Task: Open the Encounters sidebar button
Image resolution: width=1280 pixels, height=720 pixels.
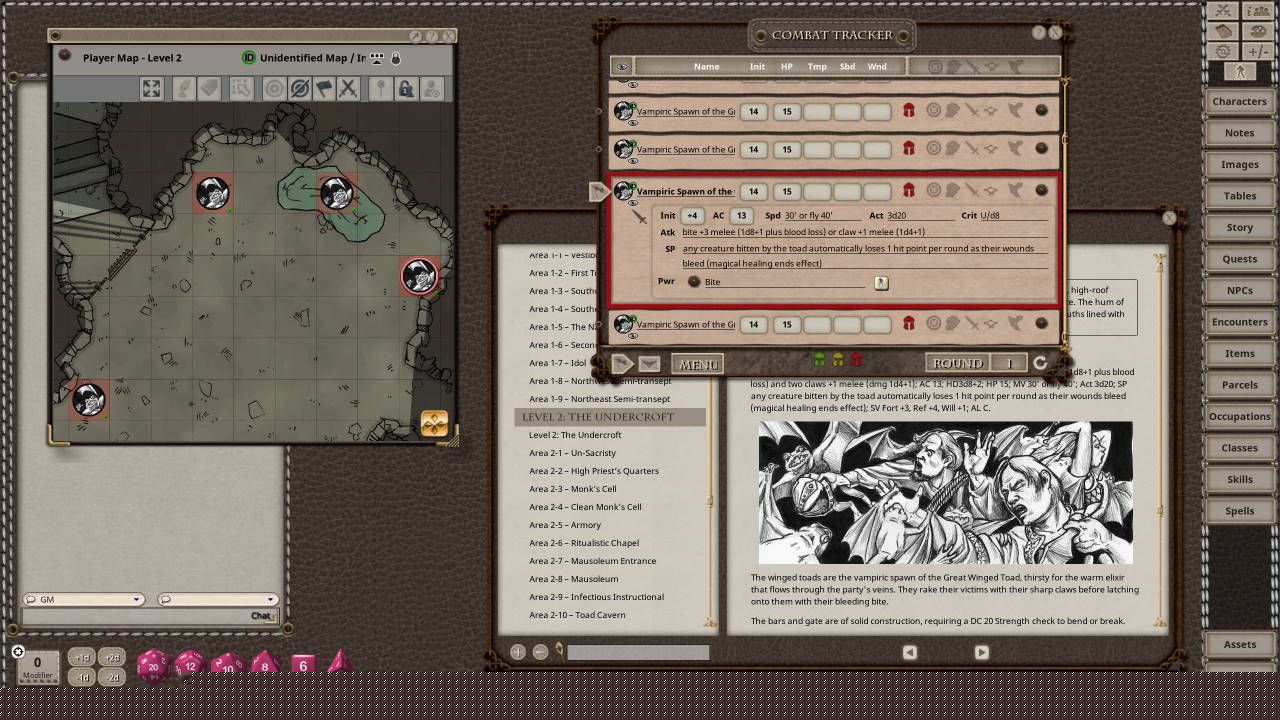Action: pyautogui.click(x=1239, y=322)
